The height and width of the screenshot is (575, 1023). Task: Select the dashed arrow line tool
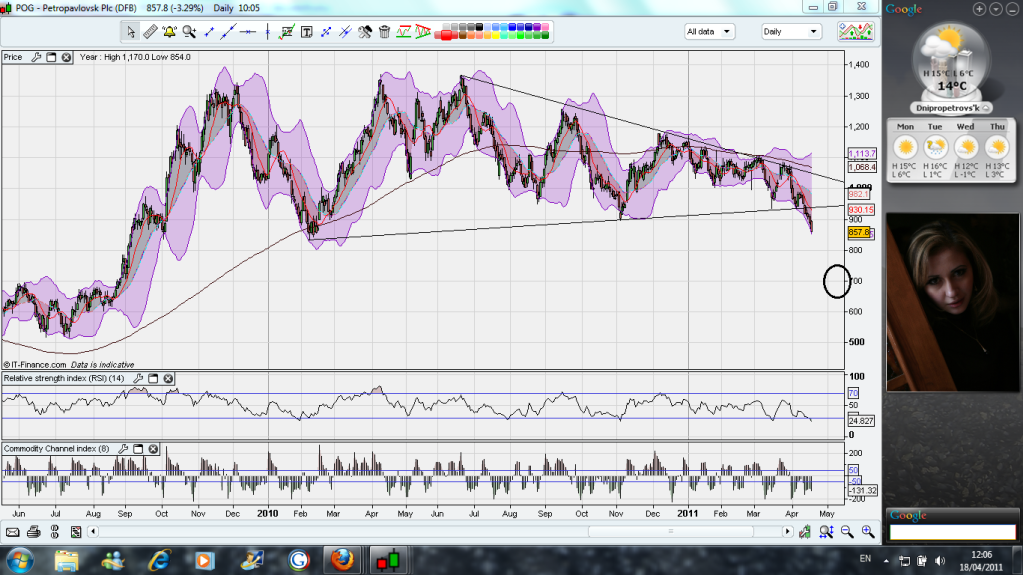click(x=326, y=32)
